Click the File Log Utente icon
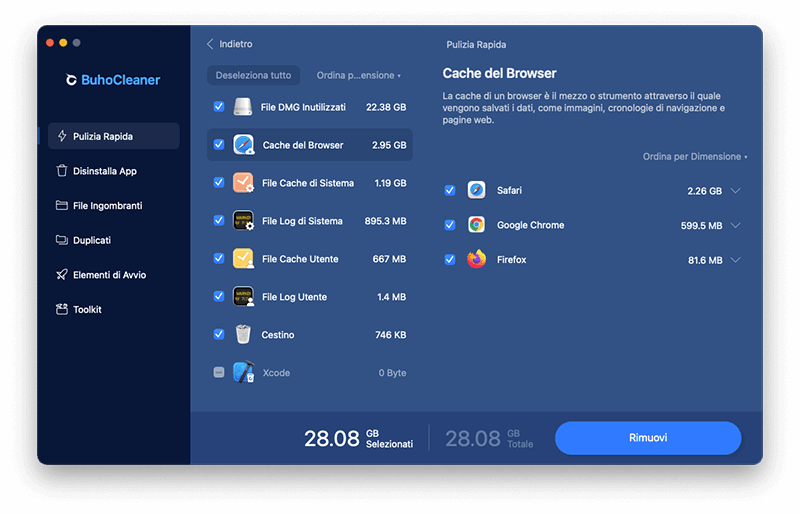Screen dimensions: 800x514 pos(243,297)
